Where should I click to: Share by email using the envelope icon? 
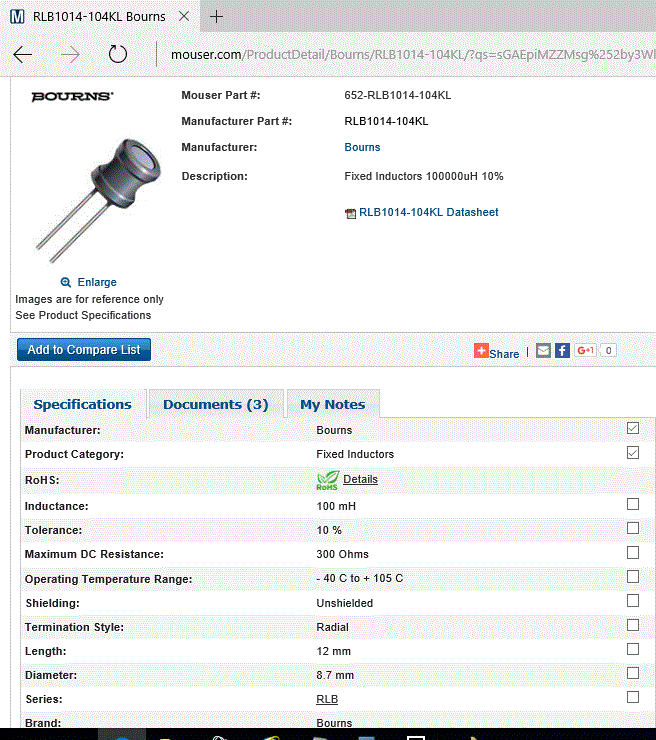click(x=543, y=351)
